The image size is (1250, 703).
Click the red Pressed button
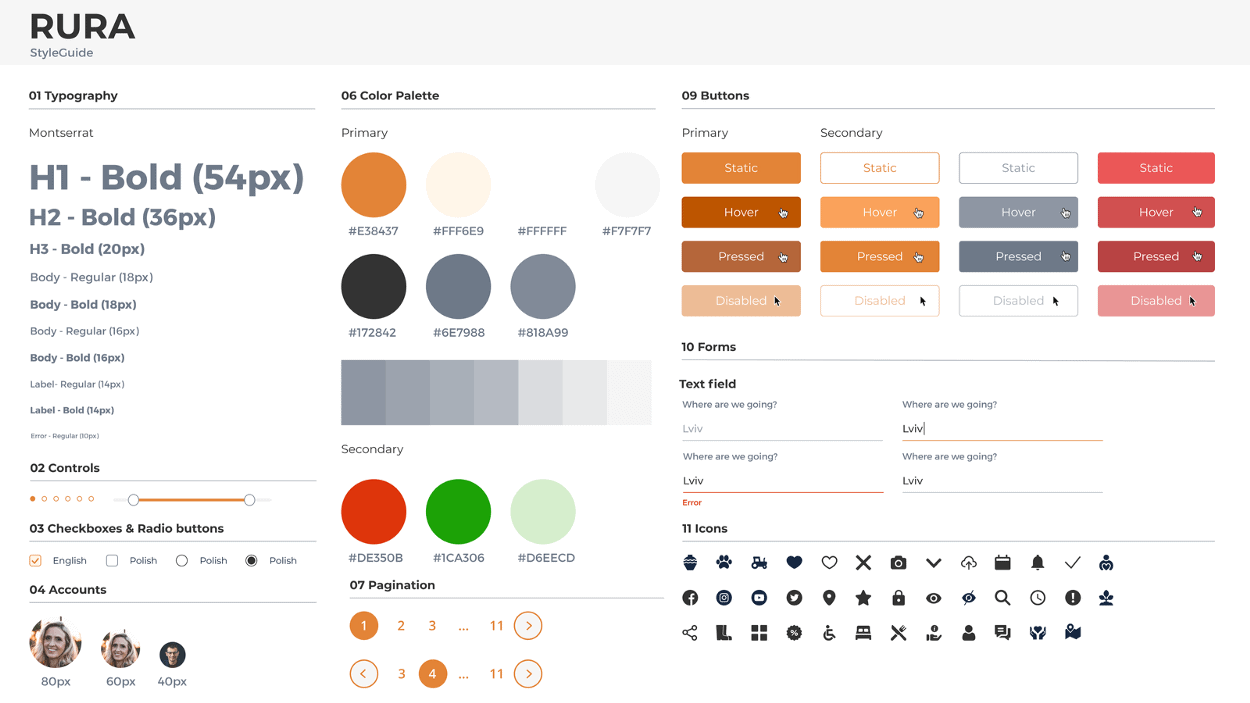click(1156, 257)
